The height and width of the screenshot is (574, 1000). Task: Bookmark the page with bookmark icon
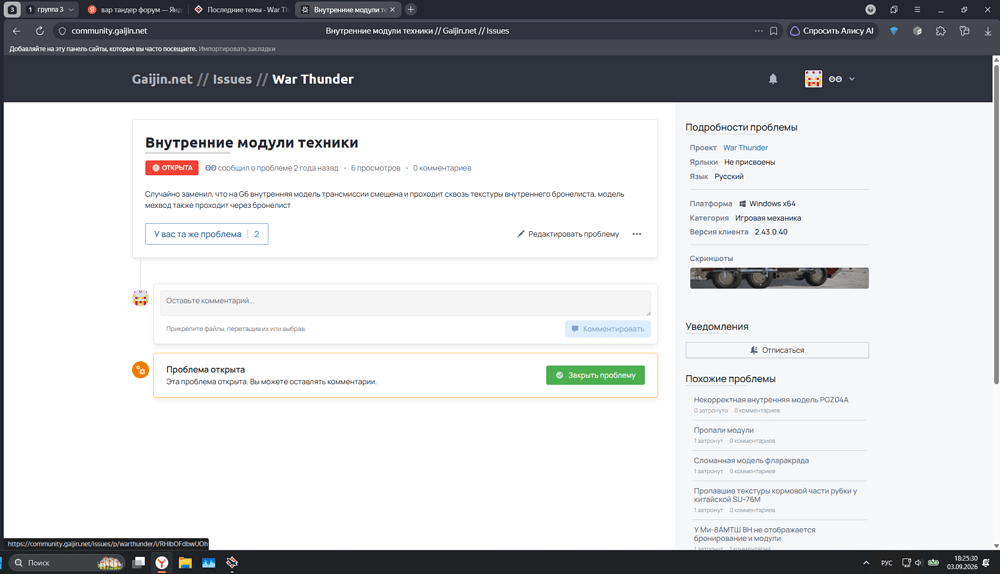tap(774, 31)
